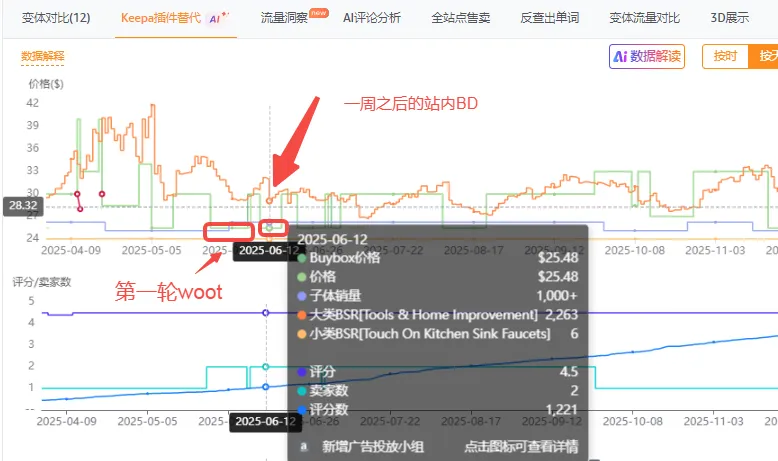778x461 pixels.
Task: Click the 评分数 blue data point at 2025-06-12
Action: 265,387
